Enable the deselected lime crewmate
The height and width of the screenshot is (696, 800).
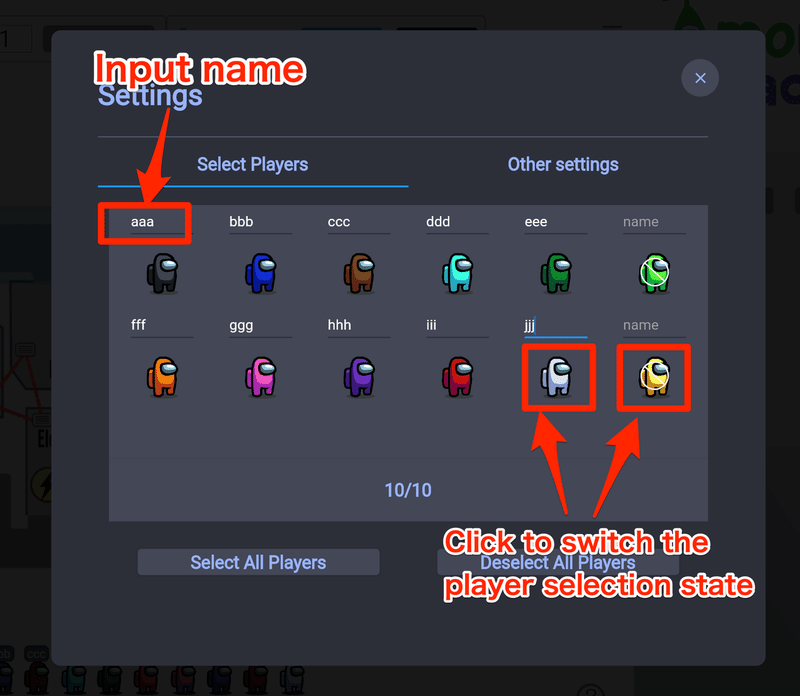655,274
